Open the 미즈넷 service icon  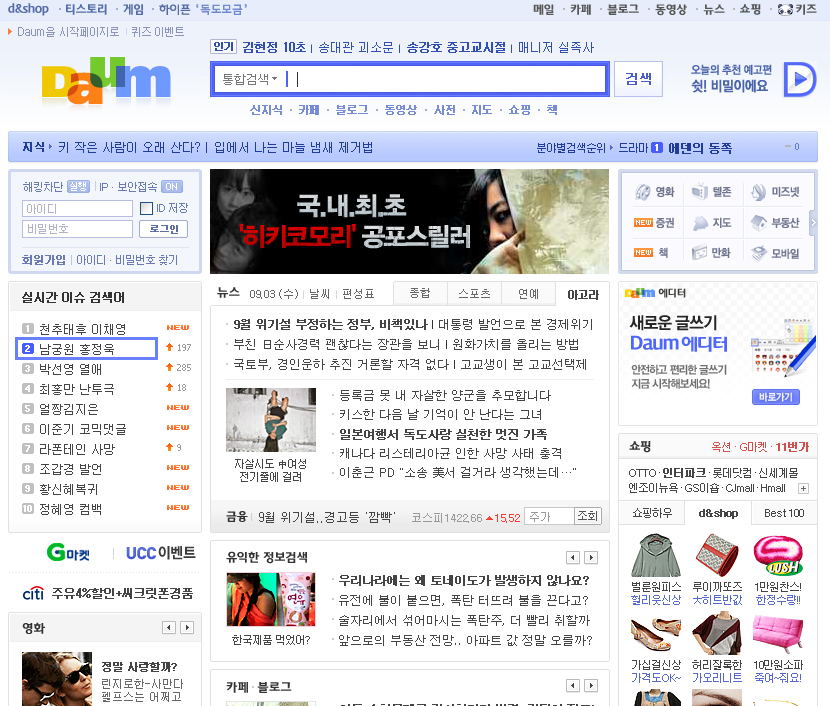(775, 192)
